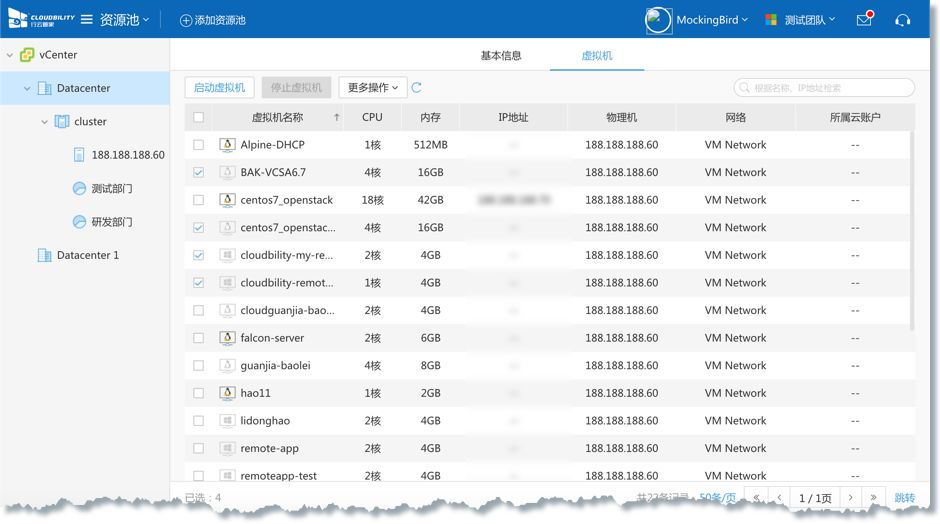The image size is (940, 524).
Task: Click the hamburger menu icon beside 资源池
Action: (87, 20)
